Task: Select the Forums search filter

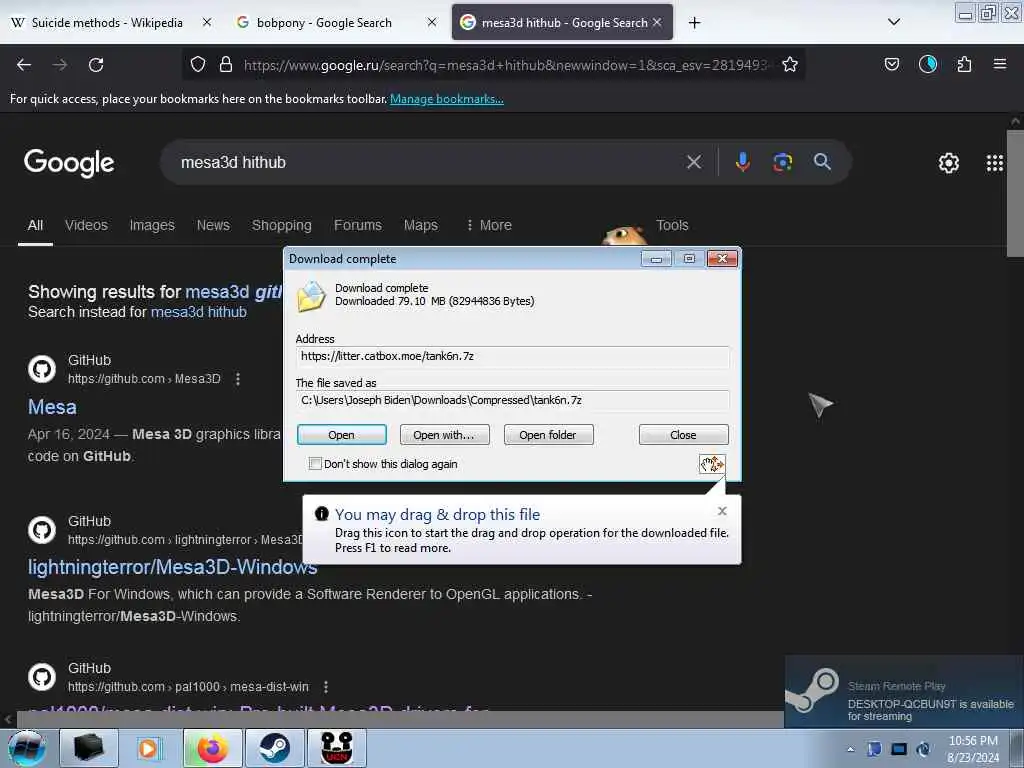Action: [357, 225]
